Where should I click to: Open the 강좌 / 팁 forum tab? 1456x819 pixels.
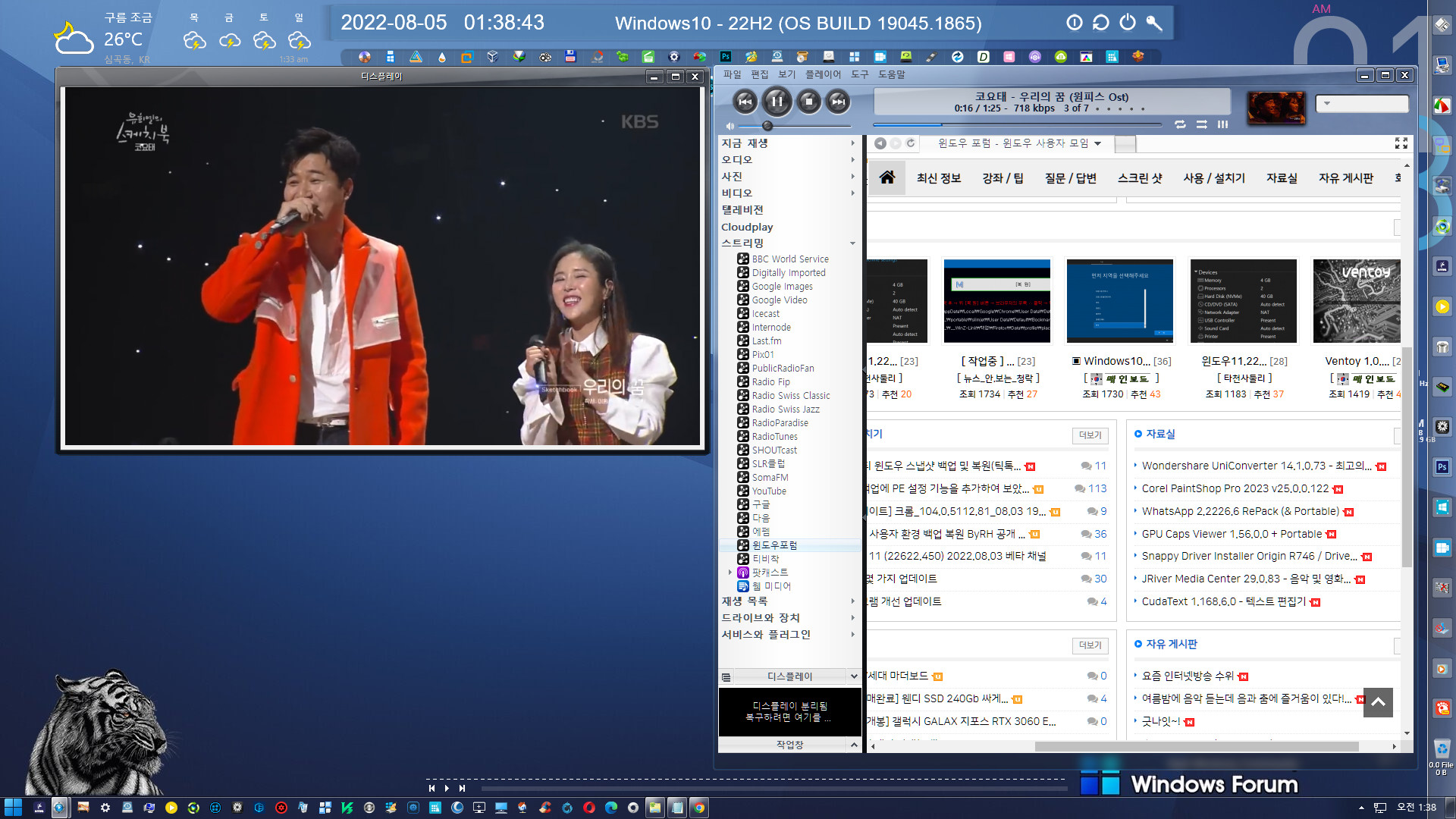(x=1003, y=178)
